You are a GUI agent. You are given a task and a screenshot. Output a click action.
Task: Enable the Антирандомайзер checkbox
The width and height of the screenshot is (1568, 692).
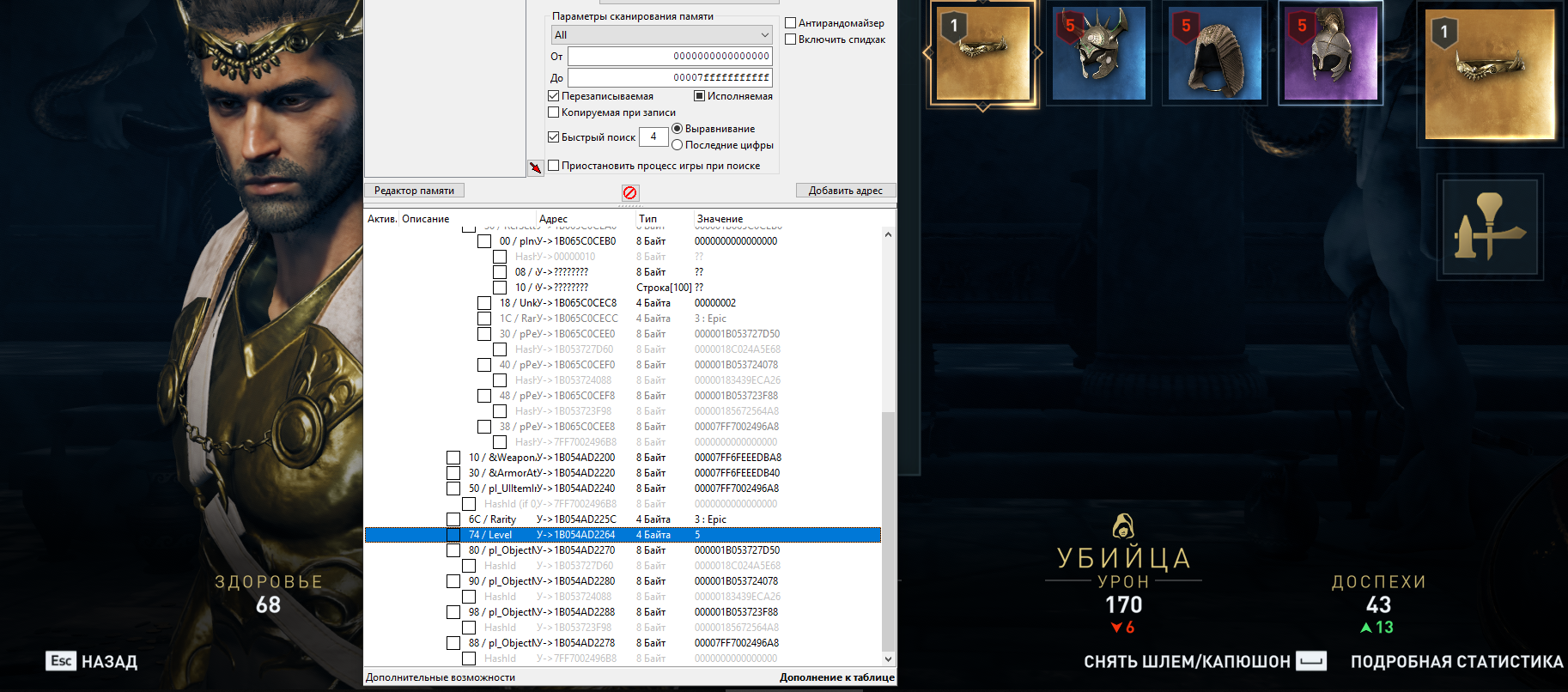(x=791, y=23)
